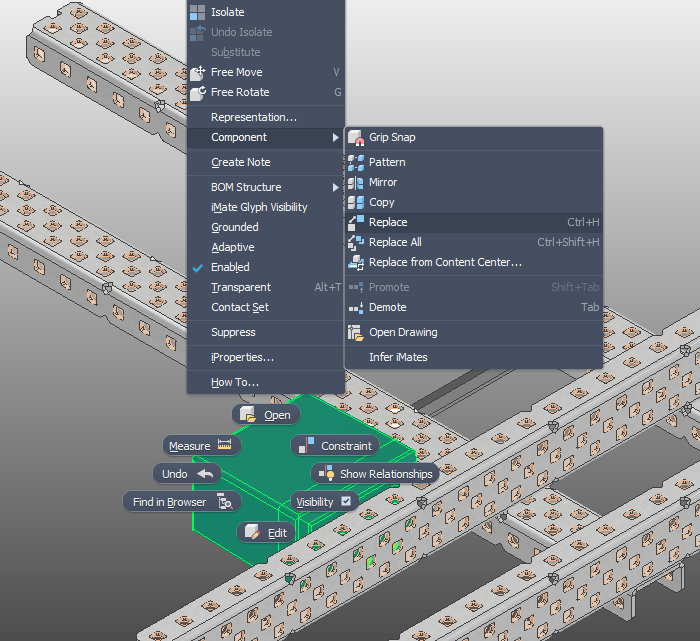This screenshot has width=700, height=641.
Task: Click the Measure marking menu button
Action: point(202,445)
